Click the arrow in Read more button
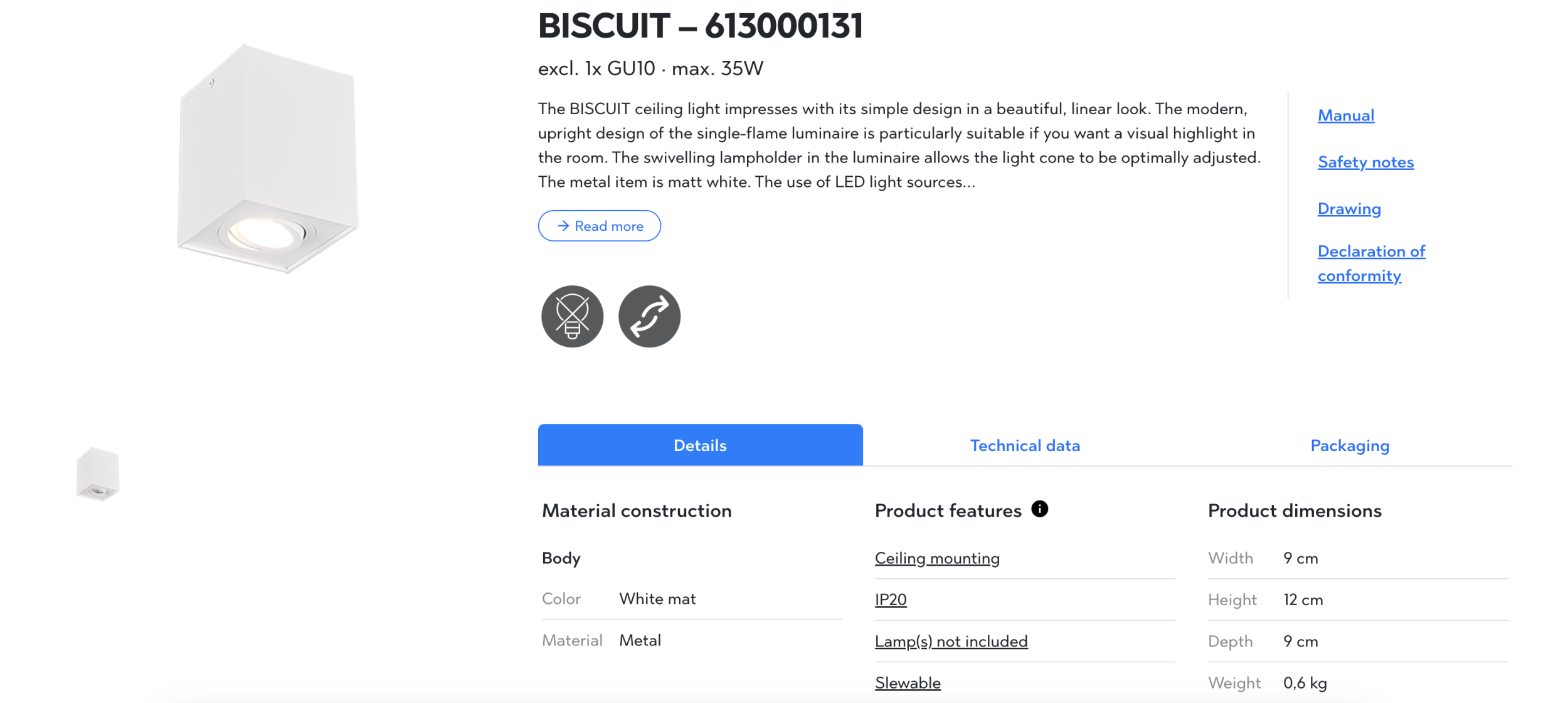The width and height of the screenshot is (1568, 703). click(x=563, y=226)
